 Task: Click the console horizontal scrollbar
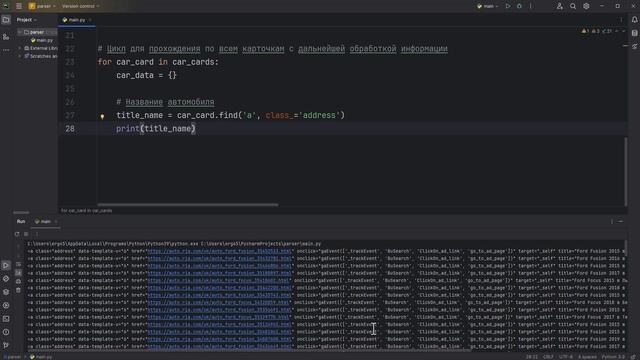(249, 350)
